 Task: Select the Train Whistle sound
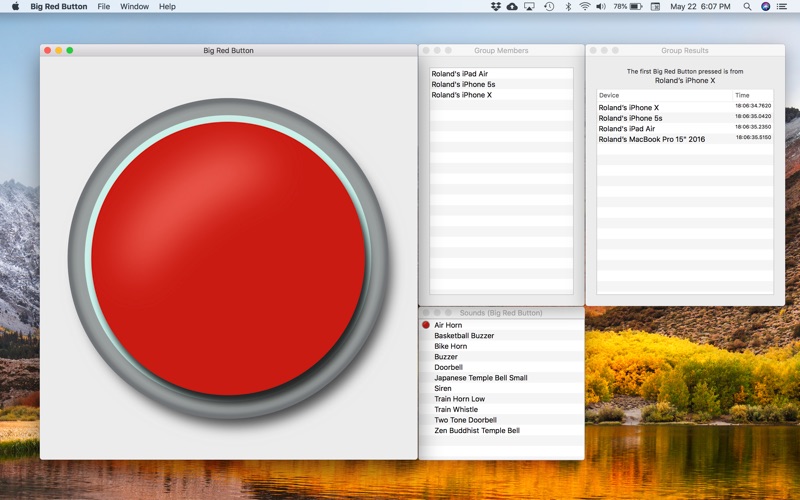click(502, 409)
